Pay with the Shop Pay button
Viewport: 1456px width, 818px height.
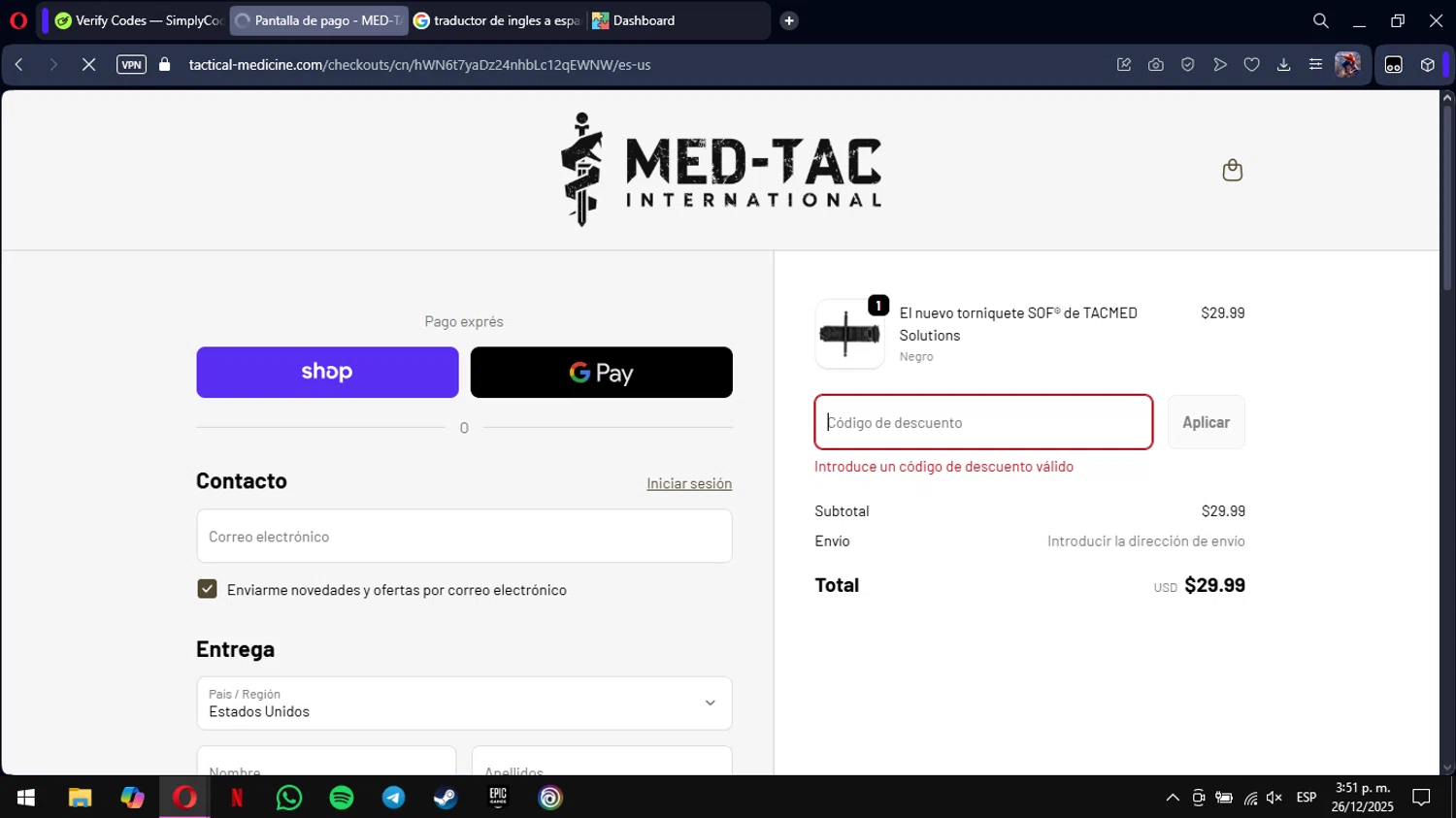point(327,373)
